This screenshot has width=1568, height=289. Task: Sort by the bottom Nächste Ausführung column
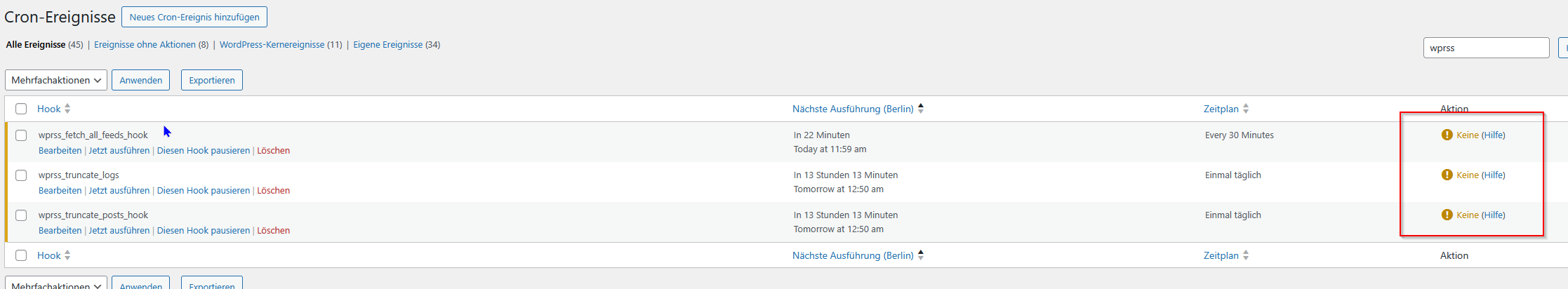point(853,255)
